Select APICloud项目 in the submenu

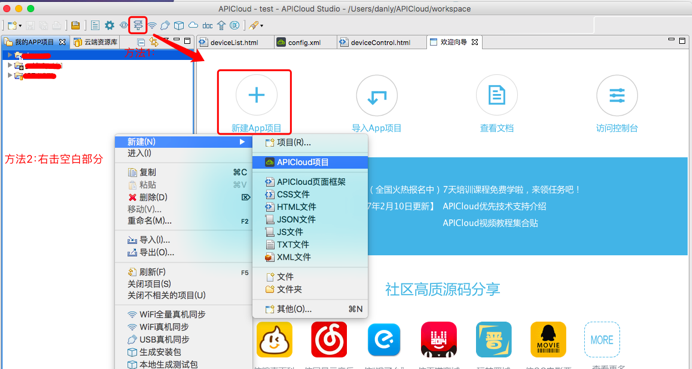coord(310,162)
